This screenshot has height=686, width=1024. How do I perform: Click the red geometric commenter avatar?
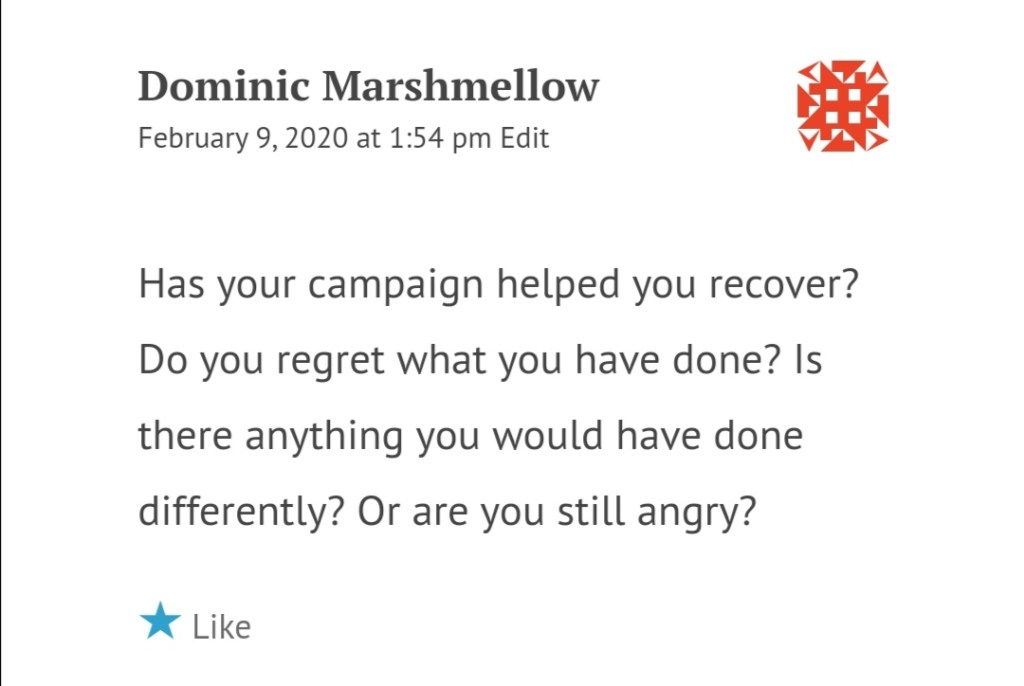(x=842, y=106)
